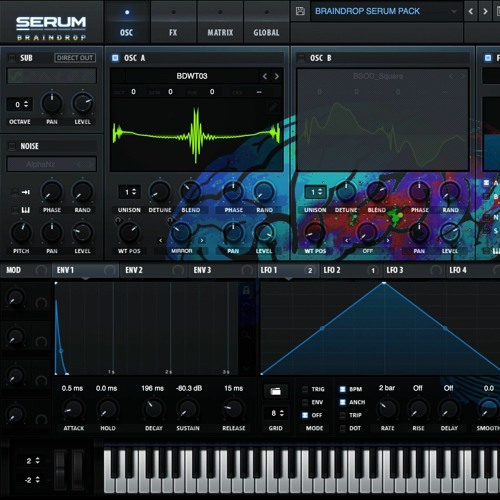The image size is (500, 500).
Task: Click the pitch bend wheel
Action: [x=60, y=471]
